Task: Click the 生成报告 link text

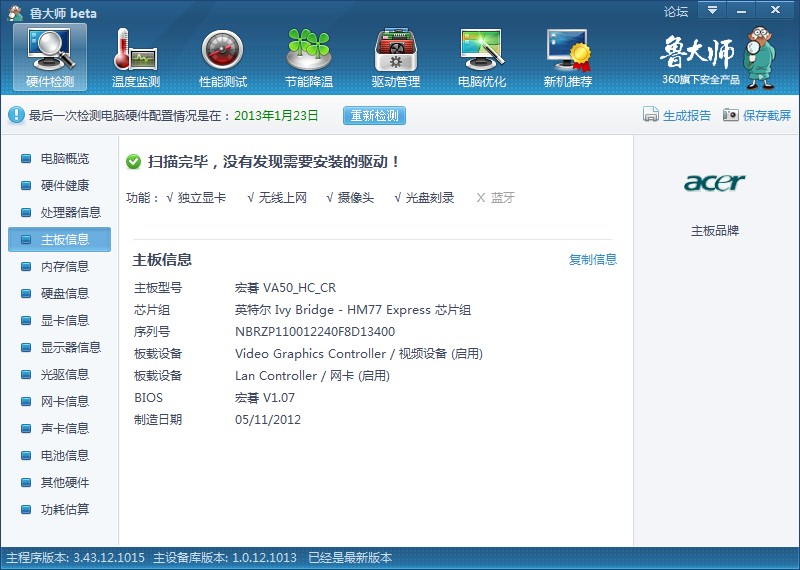Action: tap(686, 115)
